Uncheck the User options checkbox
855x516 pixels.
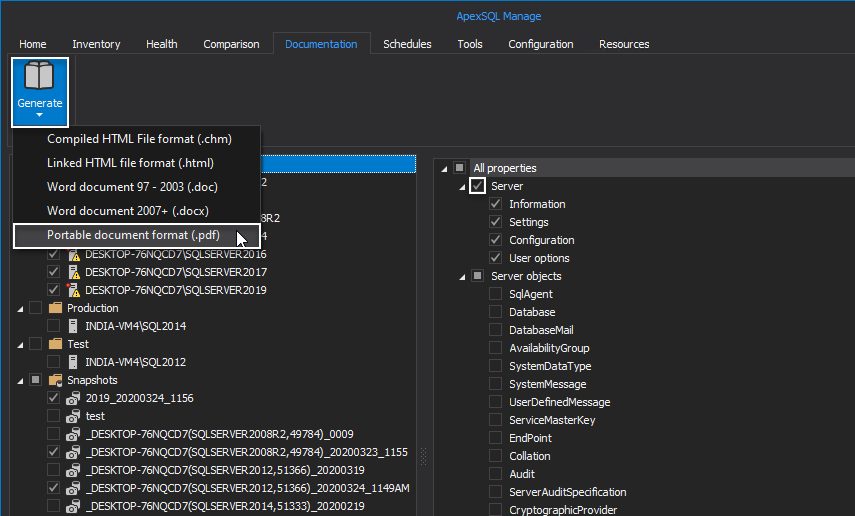496,258
